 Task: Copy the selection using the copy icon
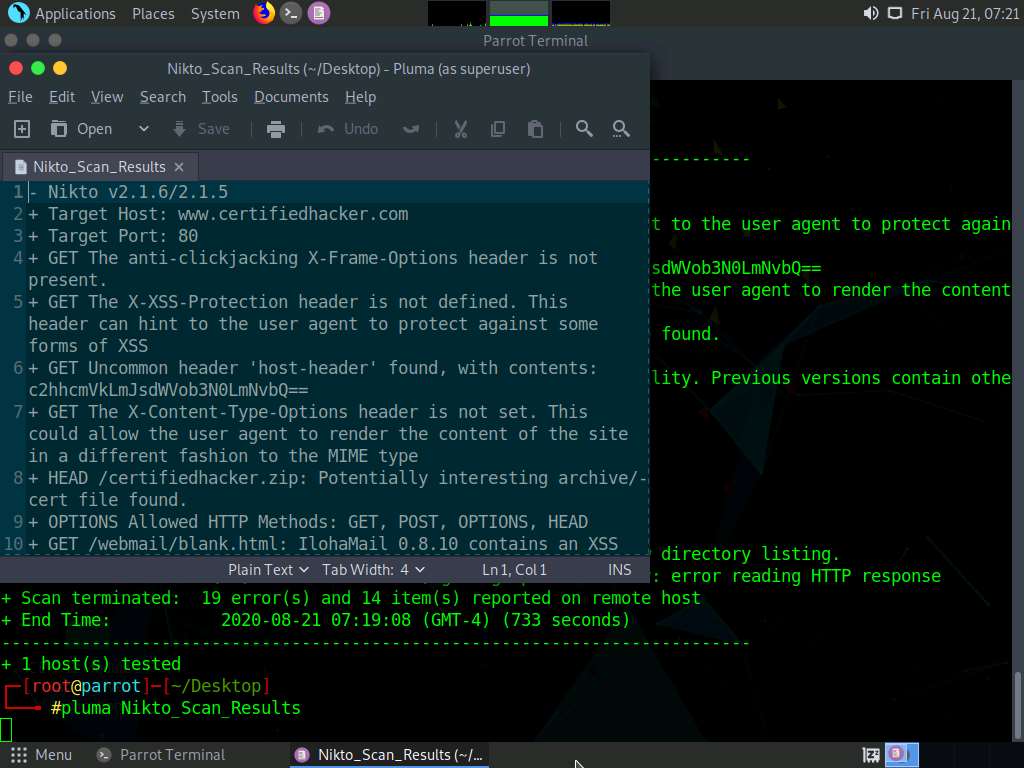coord(498,129)
